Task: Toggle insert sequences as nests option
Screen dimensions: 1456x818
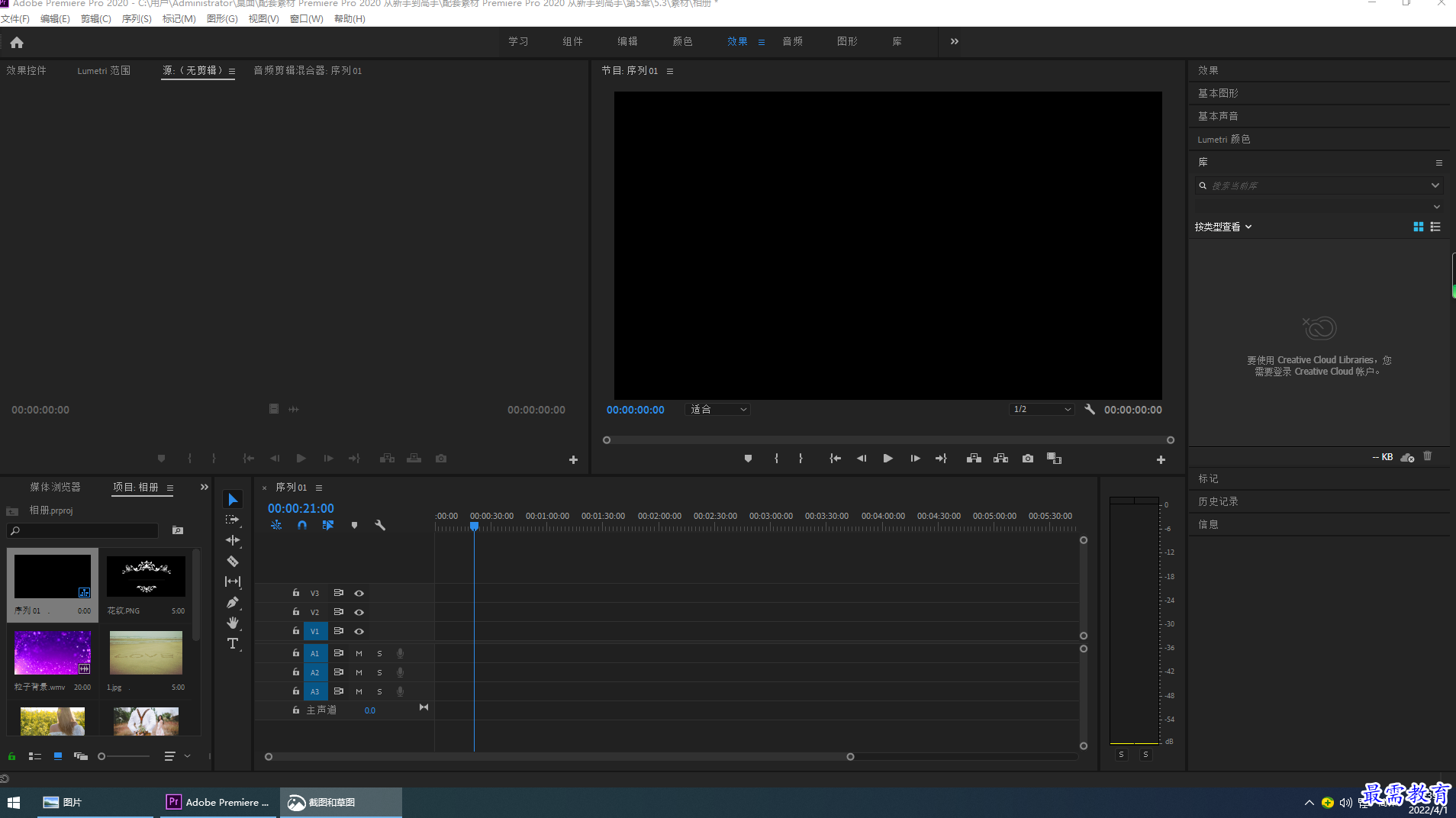Action: (x=276, y=525)
